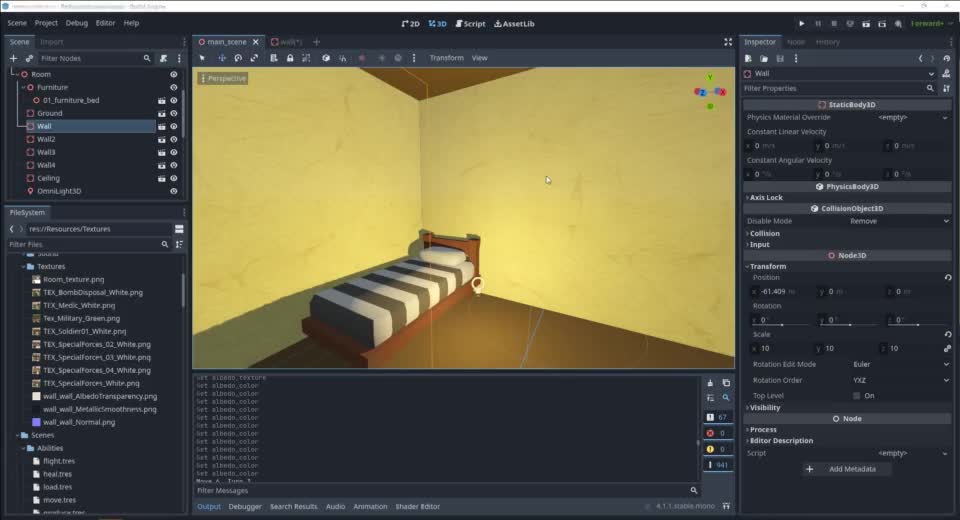Open the Project menu
The width and height of the screenshot is (960, 520).
click(46, 23)
